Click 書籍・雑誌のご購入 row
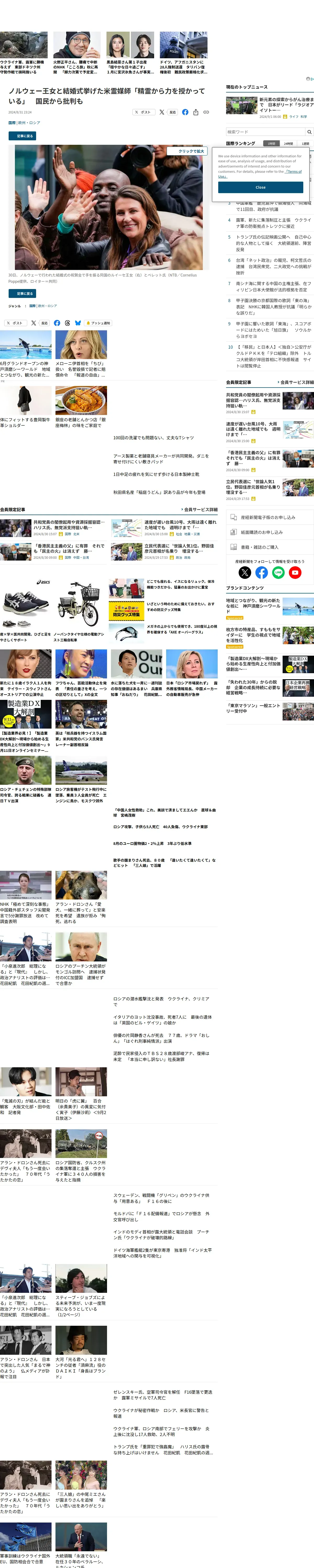314x1568 pixels. (x=270, y=547)
